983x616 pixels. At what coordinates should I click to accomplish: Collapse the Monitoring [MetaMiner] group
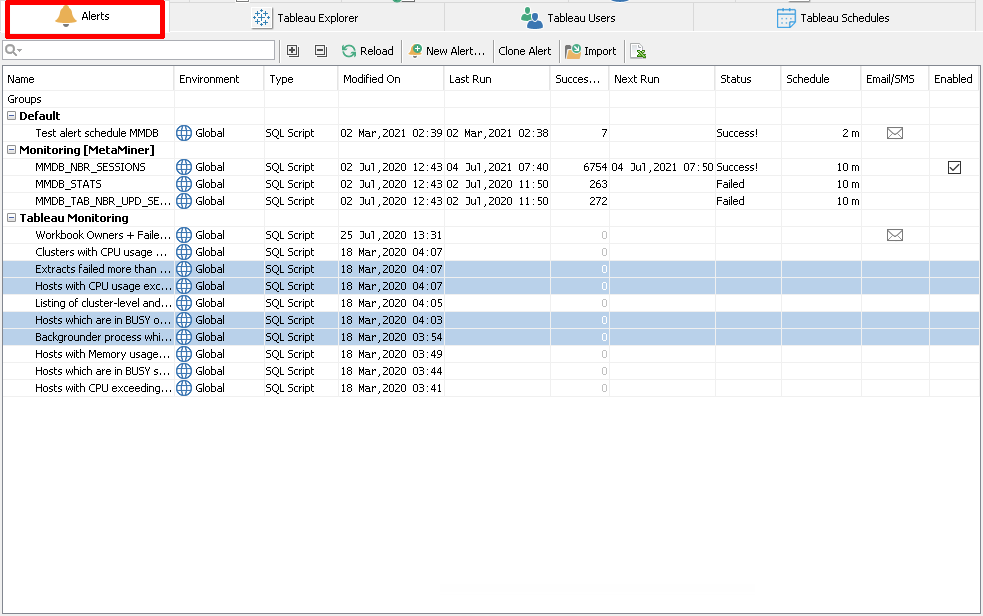click(11, 150)
